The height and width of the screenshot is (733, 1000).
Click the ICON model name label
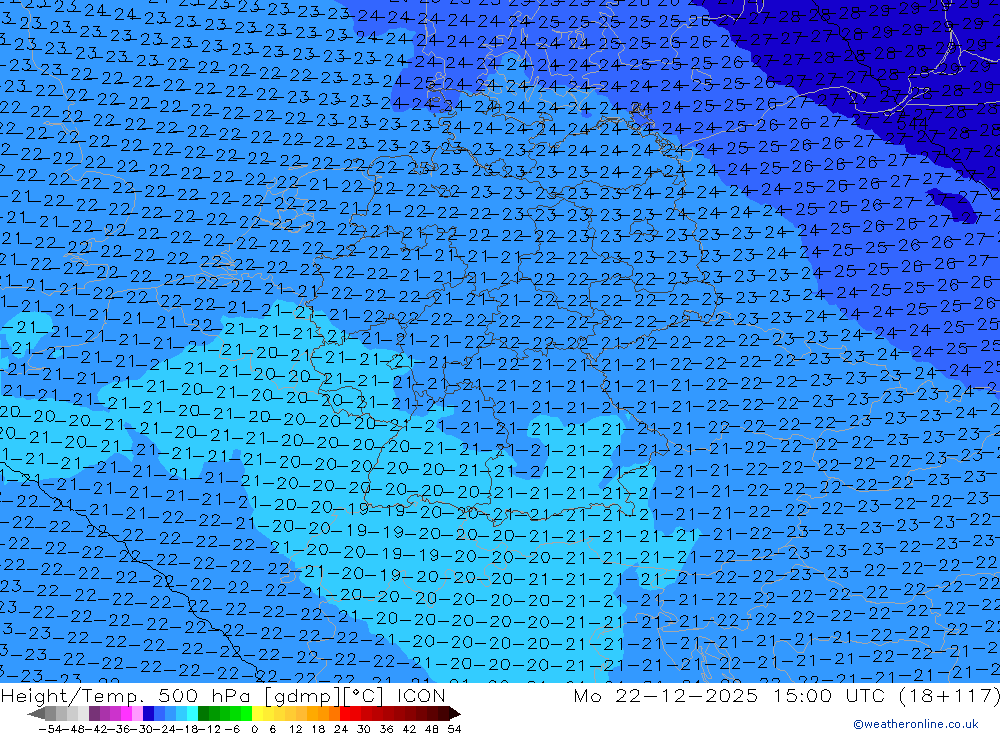pyautogui.click(x=421, y=695)
